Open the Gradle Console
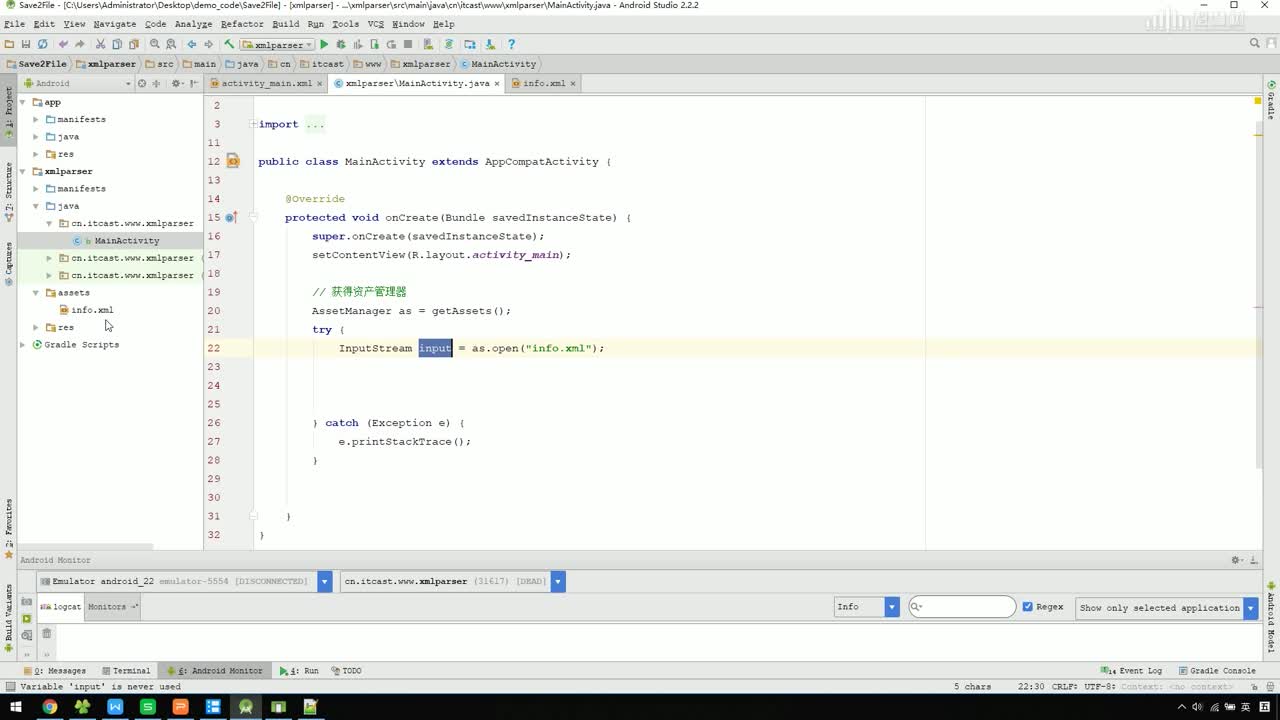 click(1216, 671)
